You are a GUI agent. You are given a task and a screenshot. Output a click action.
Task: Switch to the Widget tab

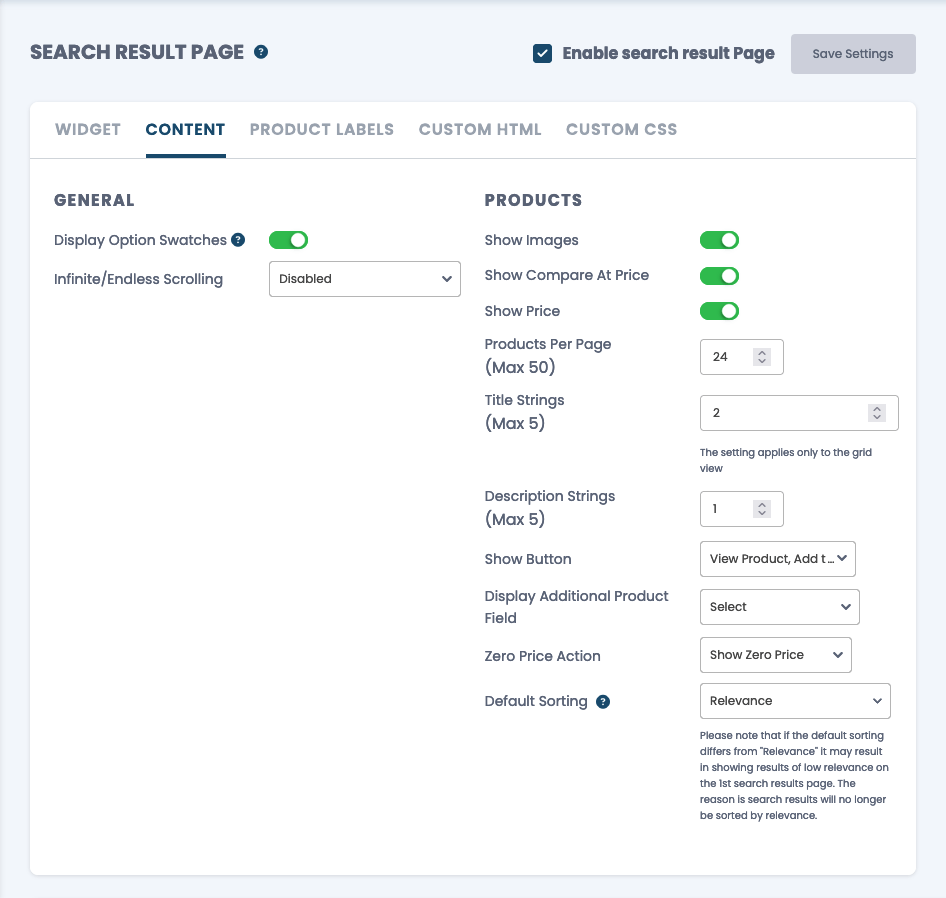(x=88, y=130)
